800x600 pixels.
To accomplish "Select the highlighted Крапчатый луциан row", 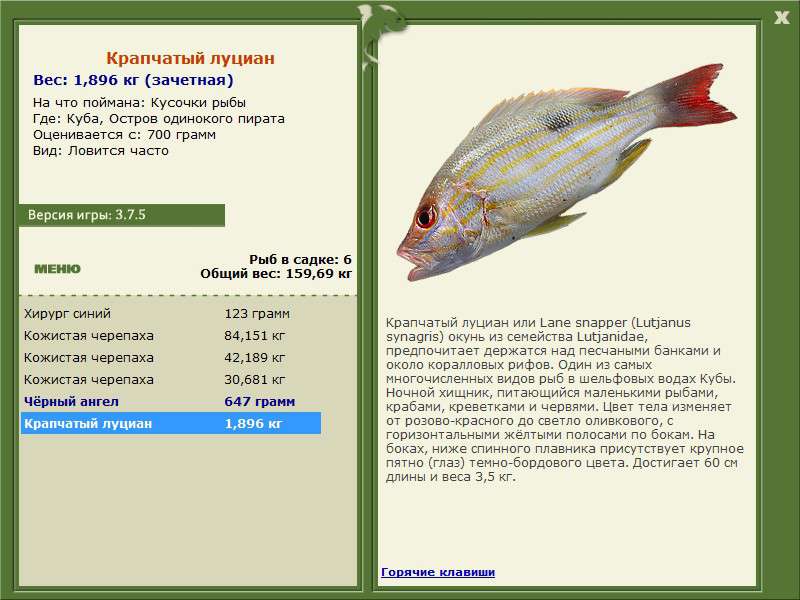I will (x=171, y=423).
